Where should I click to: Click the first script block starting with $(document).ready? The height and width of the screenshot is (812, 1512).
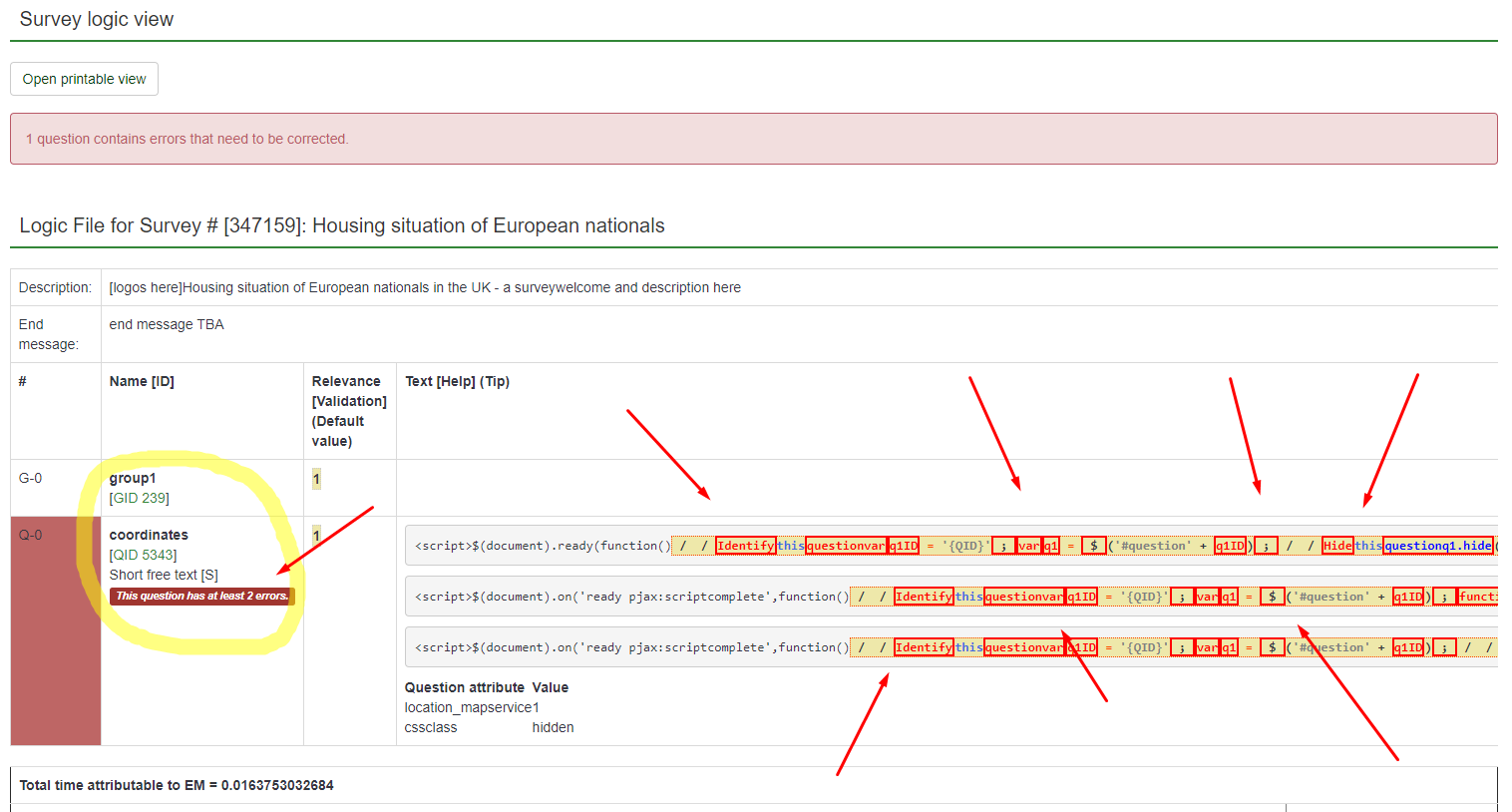(542, 546)
